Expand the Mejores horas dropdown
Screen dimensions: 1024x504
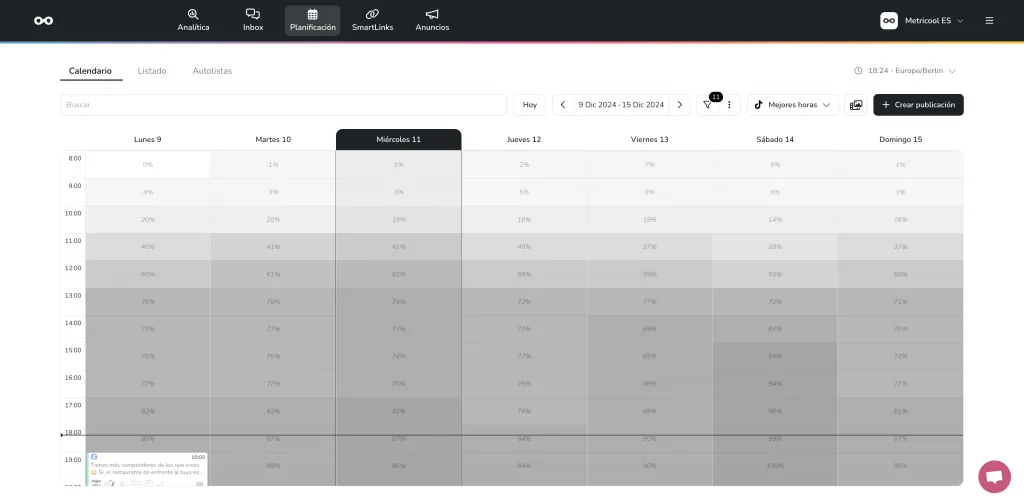pos(793,105)
